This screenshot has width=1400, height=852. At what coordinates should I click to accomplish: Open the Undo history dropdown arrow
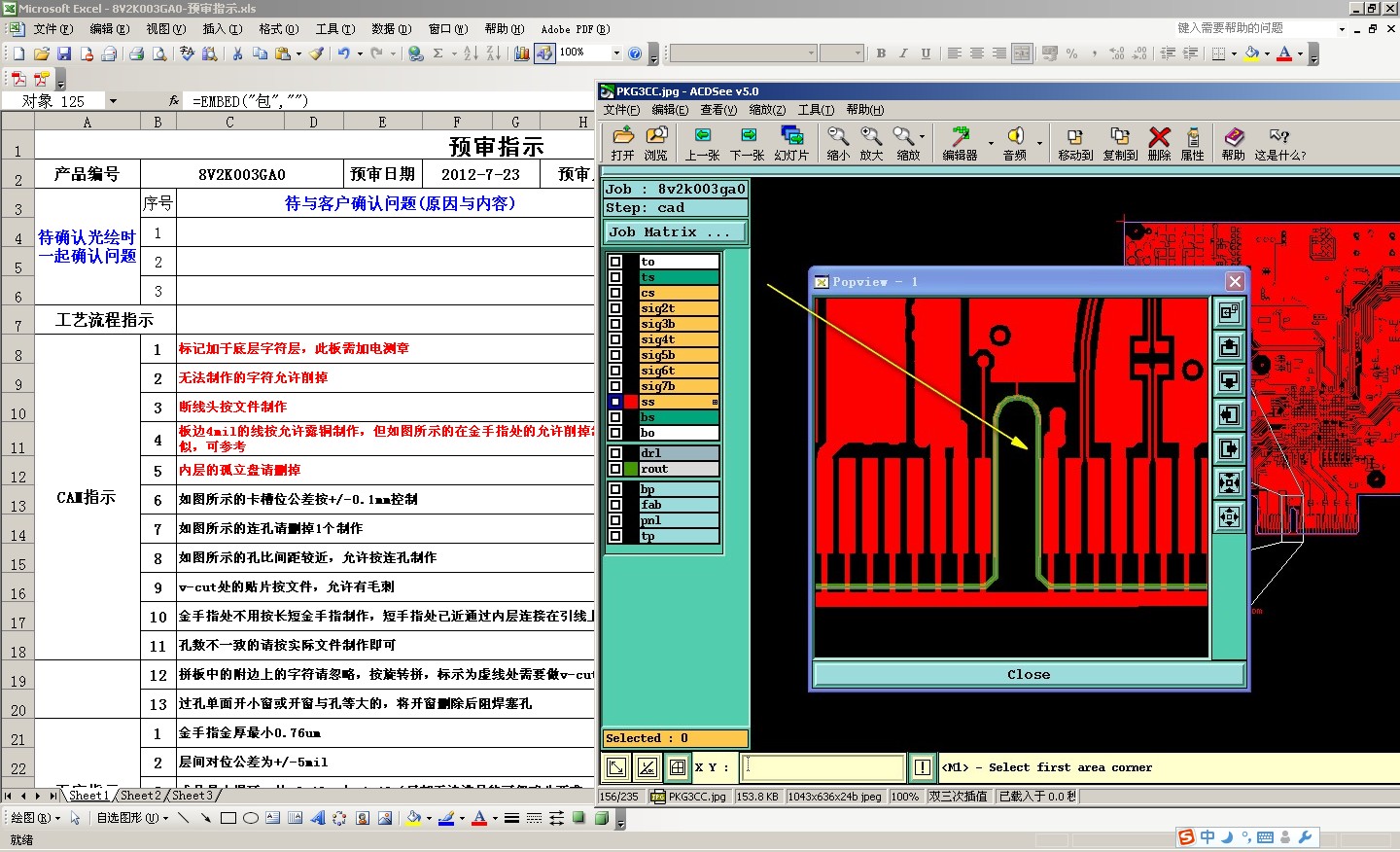point(359,53)
